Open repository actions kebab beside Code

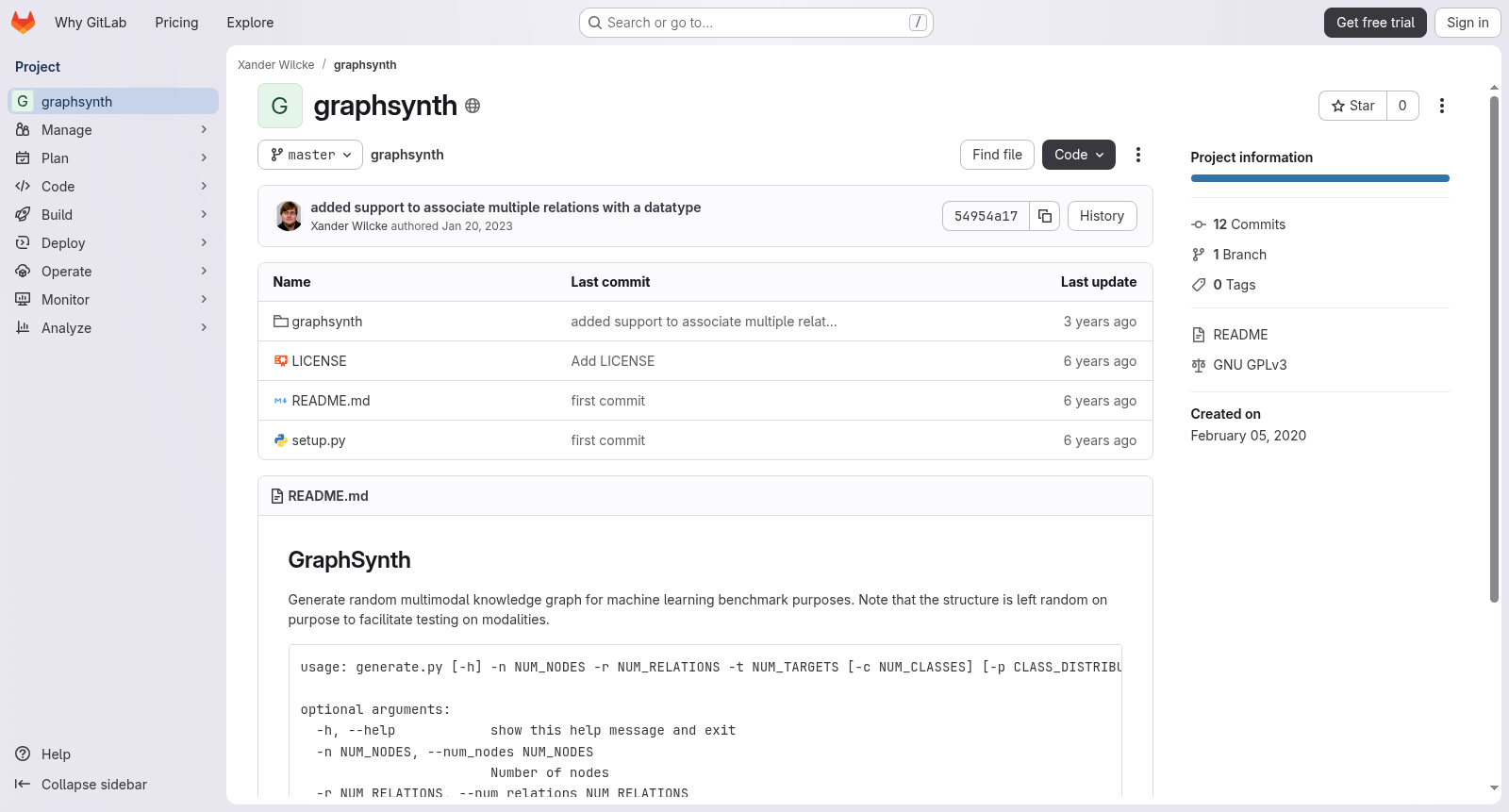1137,155
